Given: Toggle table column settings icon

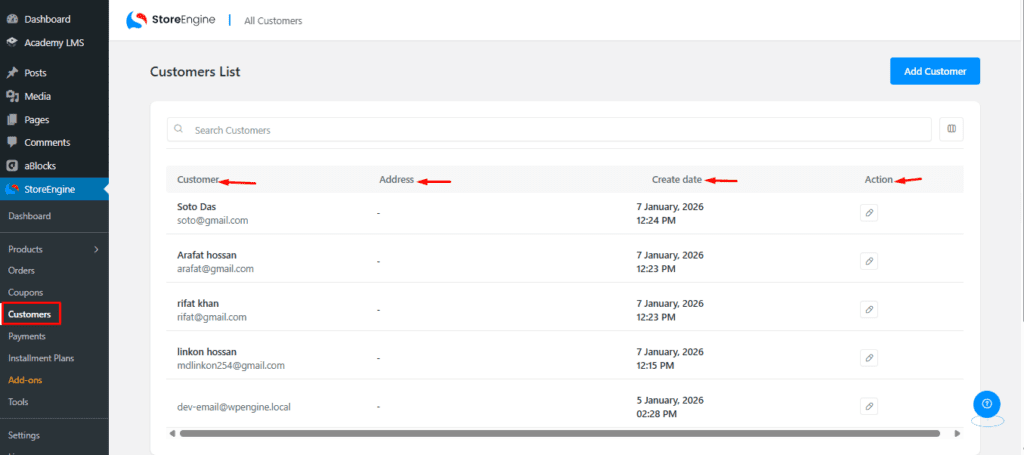Looking at the screenshot, I should (952, 129).
